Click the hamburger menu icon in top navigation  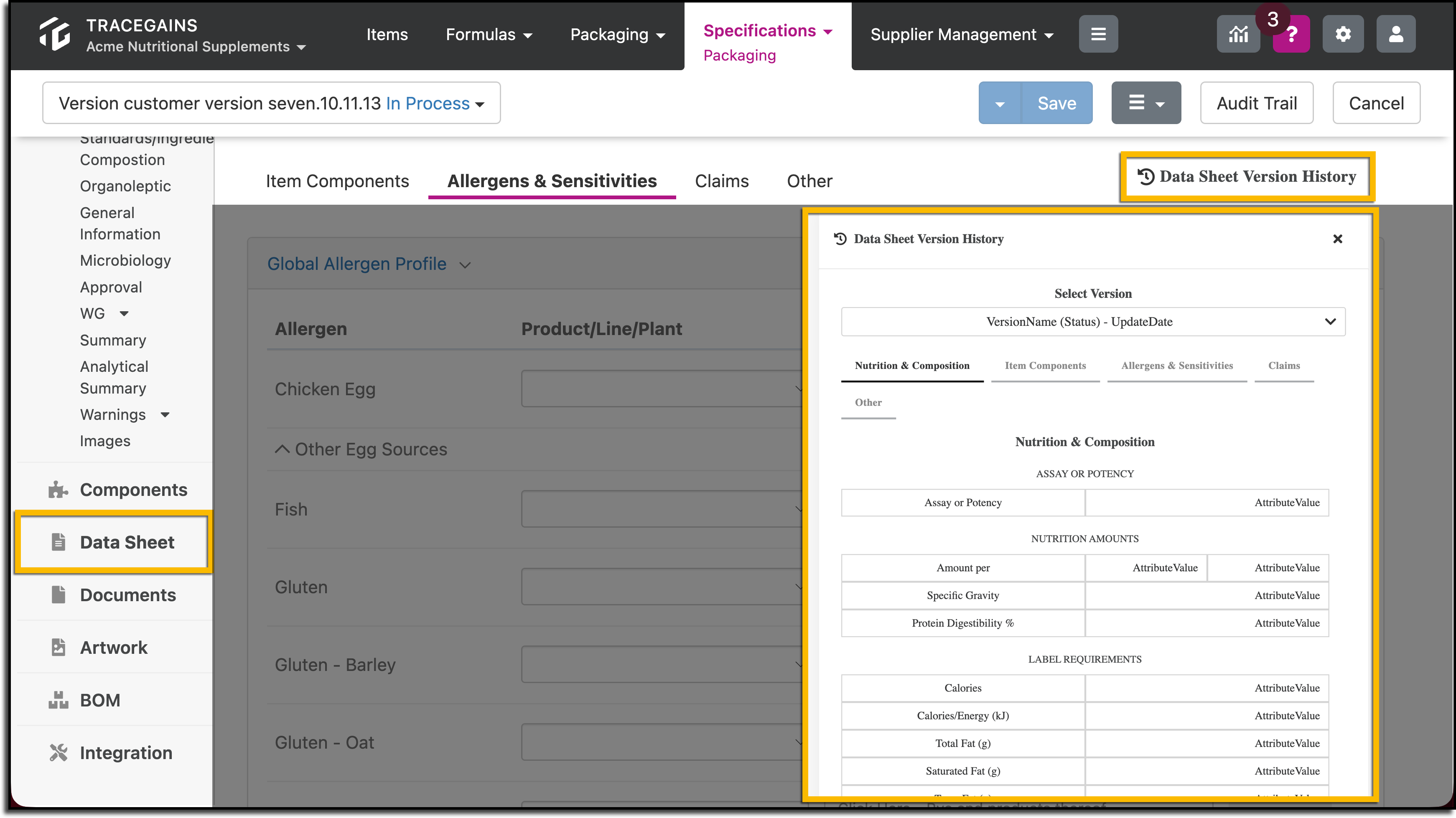pyautogui.click(x=1098, y=34)
